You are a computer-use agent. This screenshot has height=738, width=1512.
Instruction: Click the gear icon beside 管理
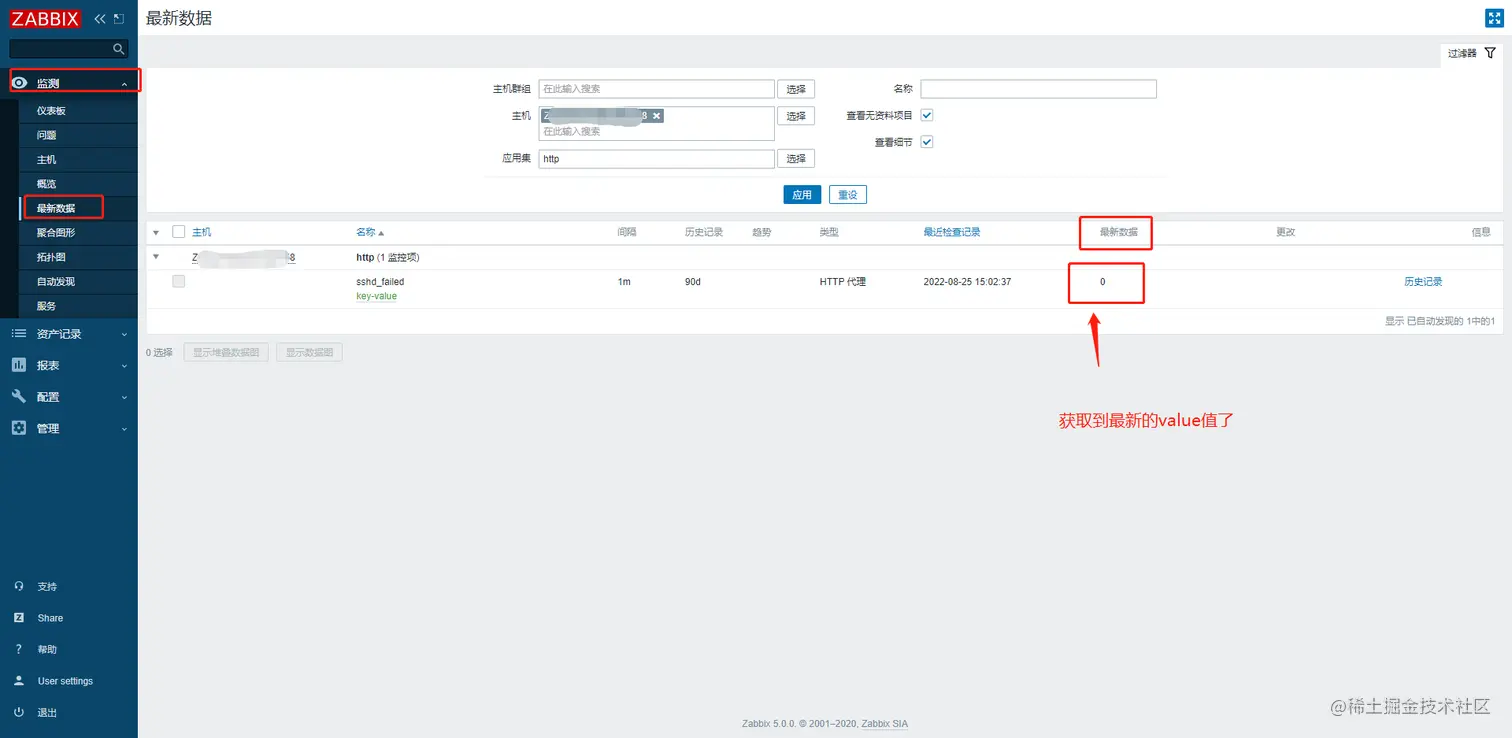pyautogui.click(x=19, y=428)
